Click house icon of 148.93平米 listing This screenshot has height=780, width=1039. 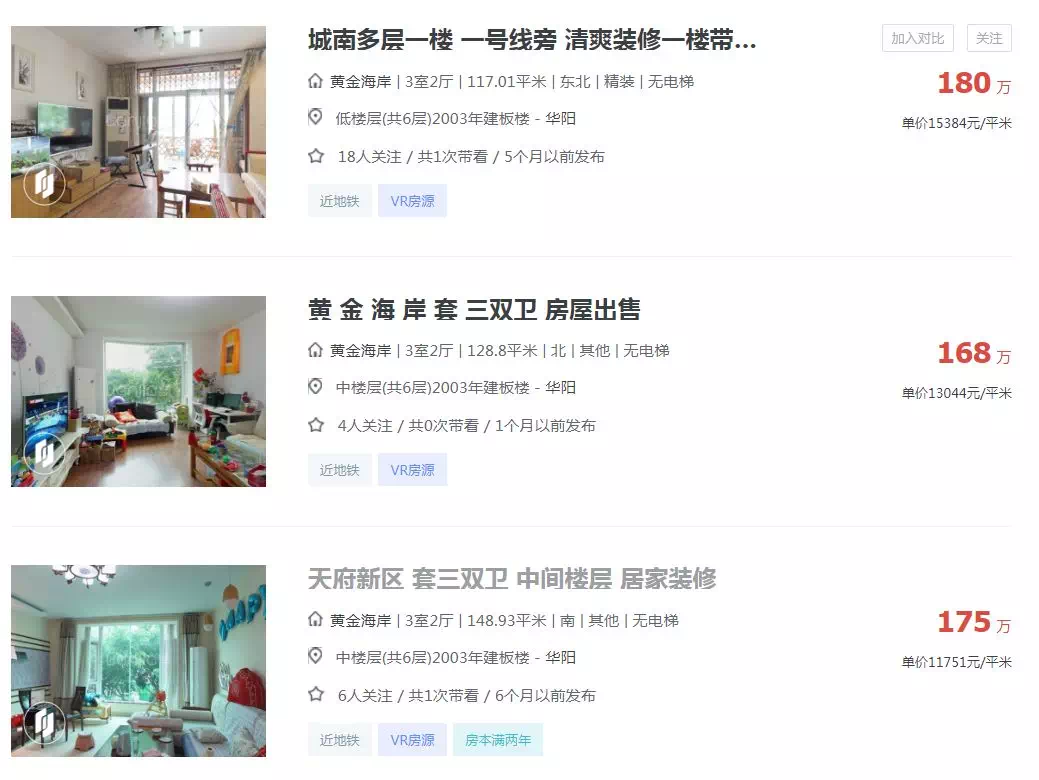click(x=315, y=620)
